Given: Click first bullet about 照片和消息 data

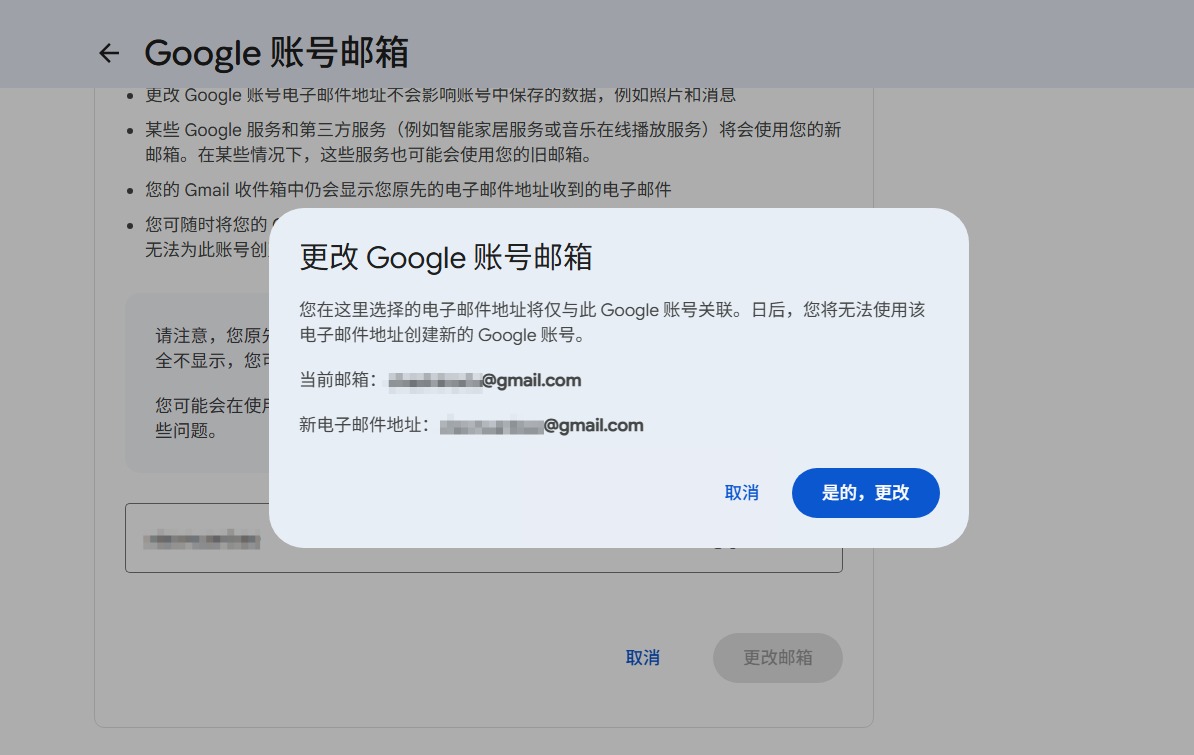Looking at the screenshot, I should coord(440,95).
